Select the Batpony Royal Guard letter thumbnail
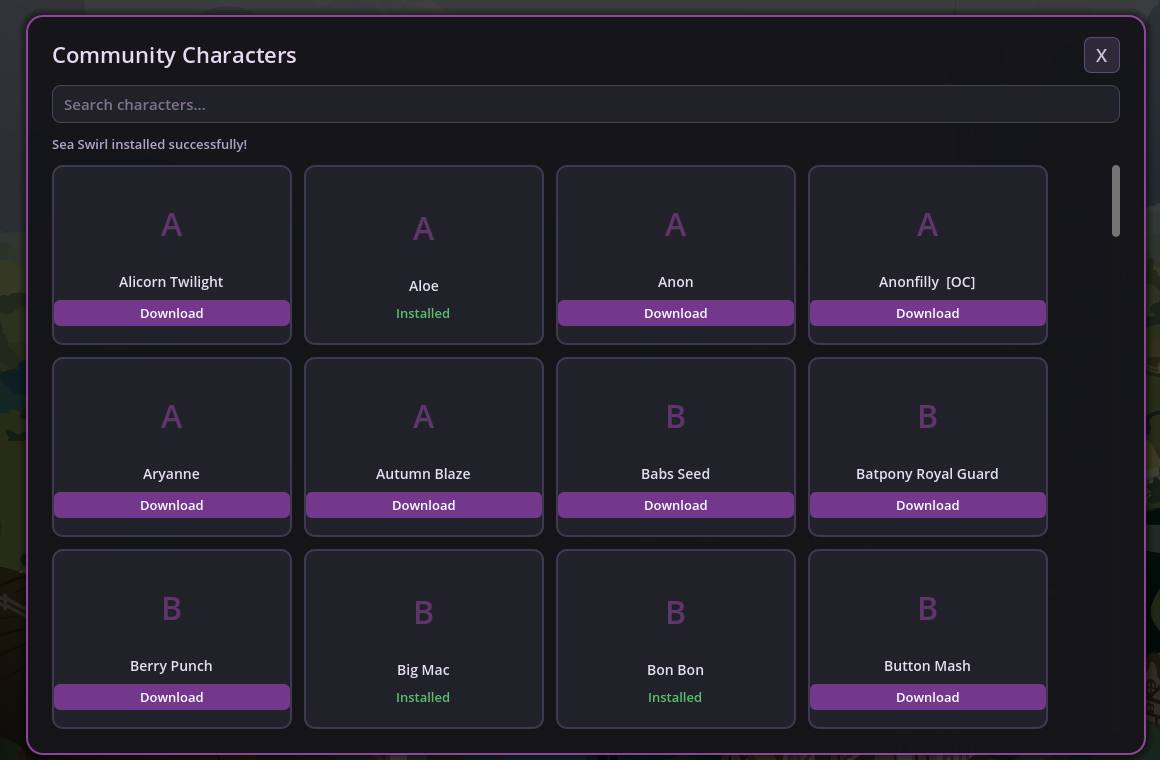The height and width of the screenshot is (760, 1160). click(x=928, y=417)
